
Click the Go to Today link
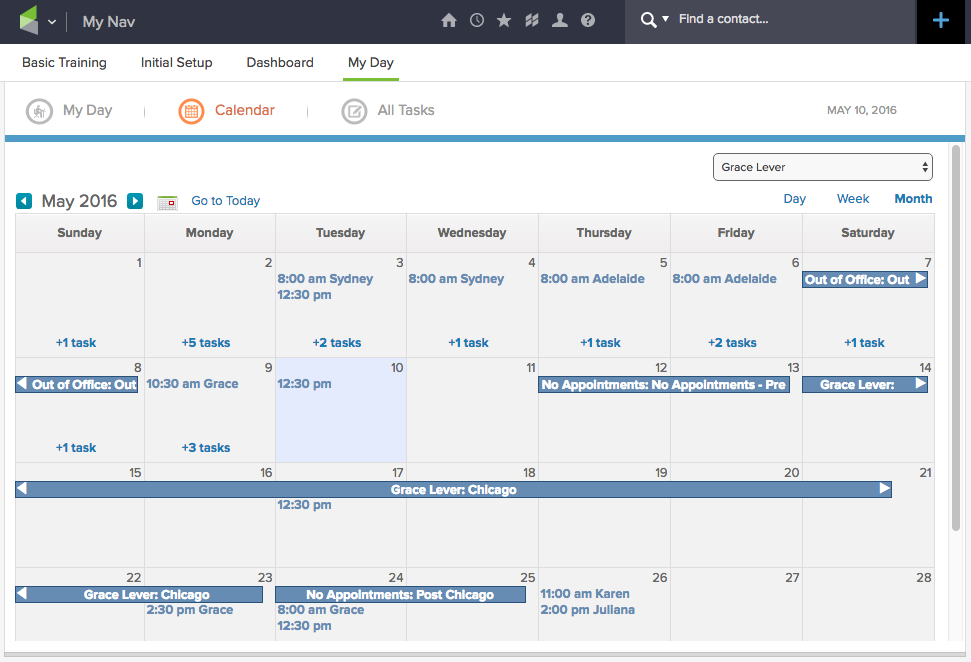click(225, 201)
